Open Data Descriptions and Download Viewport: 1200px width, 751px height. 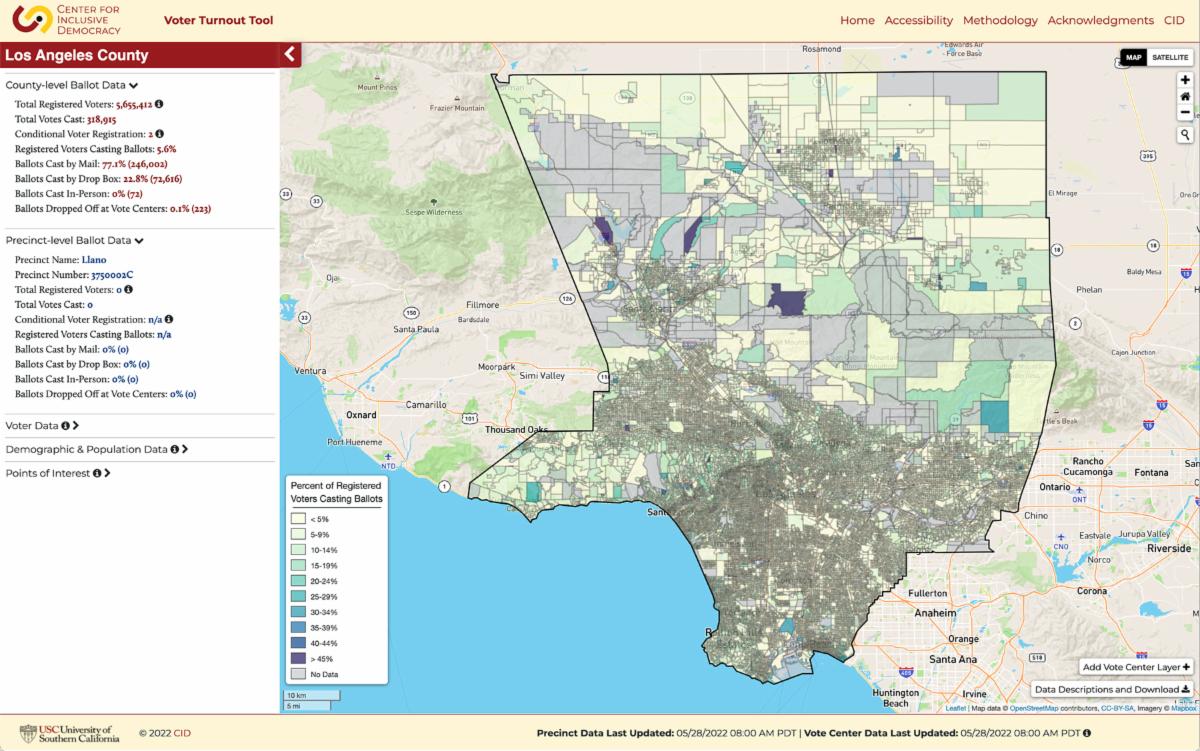point(1112,689)
